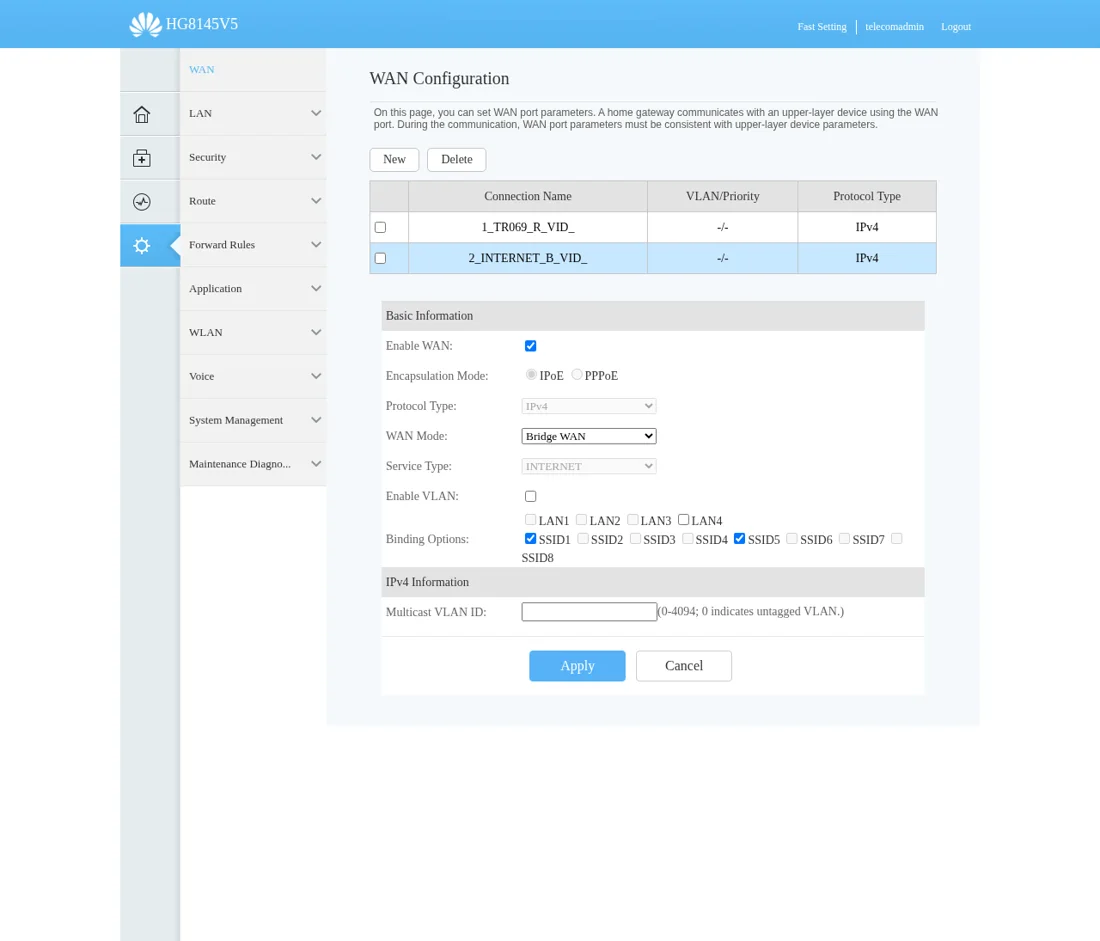Expand the Security menu chevron
The height and width of the screenshot is (941, 1100).
pos(316,157)
